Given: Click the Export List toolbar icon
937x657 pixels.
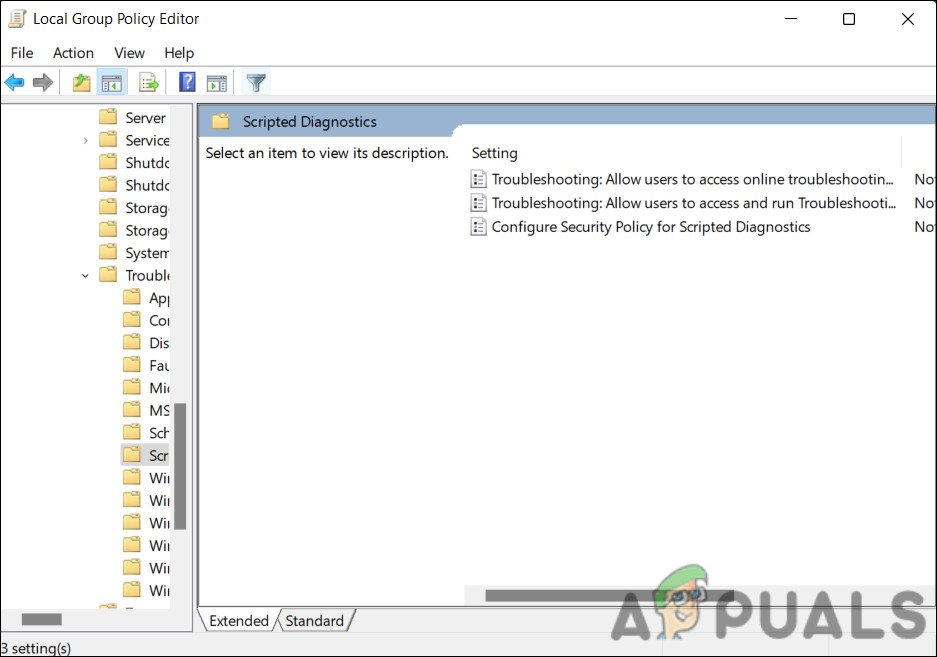Looking at the screenshot, I should (148, 82).
